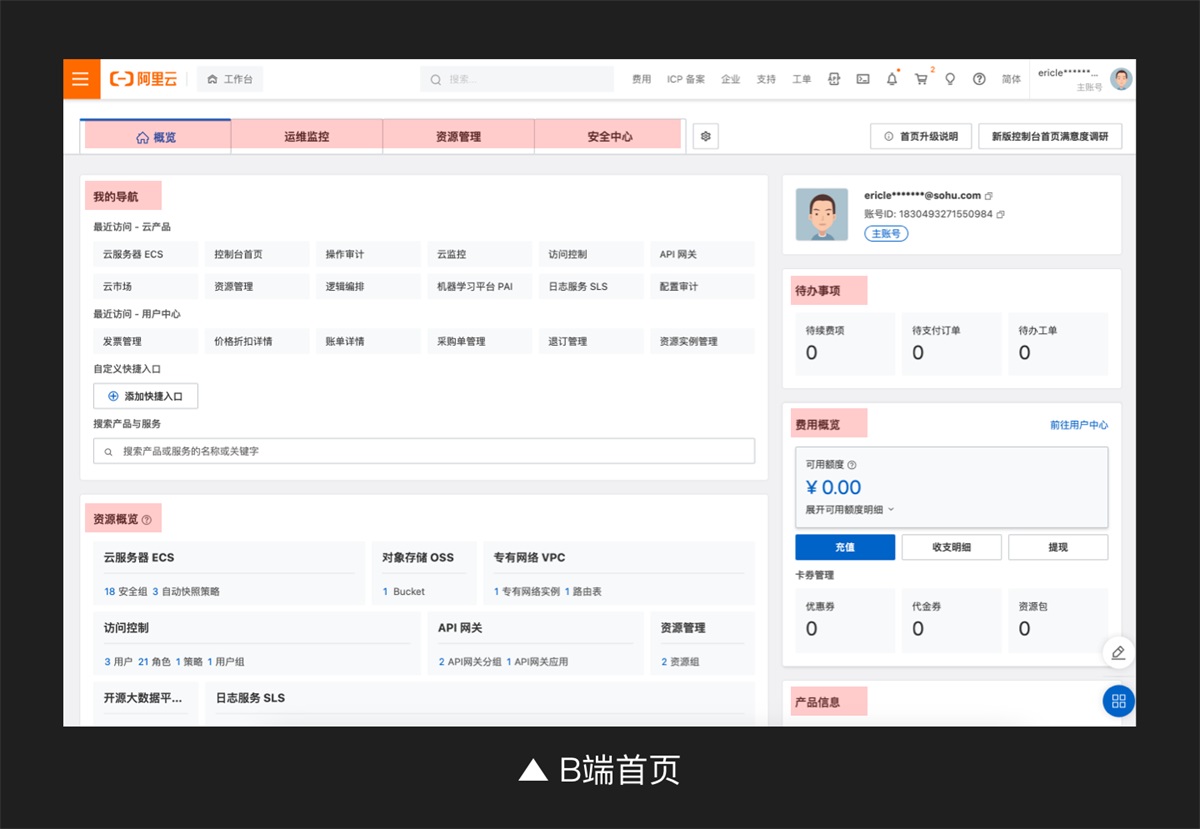Click the product and service search field

(424, 451)
